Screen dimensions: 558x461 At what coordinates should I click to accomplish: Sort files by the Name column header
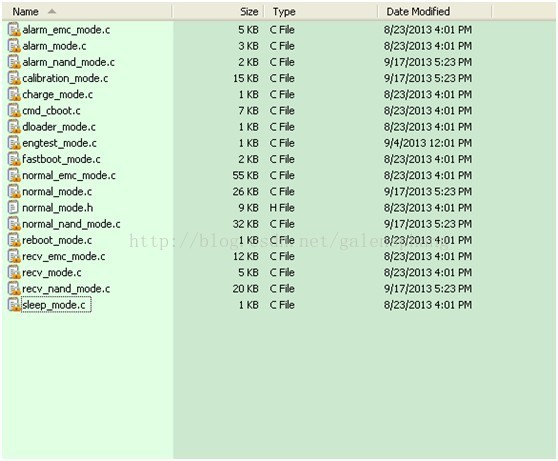(87, 11)
